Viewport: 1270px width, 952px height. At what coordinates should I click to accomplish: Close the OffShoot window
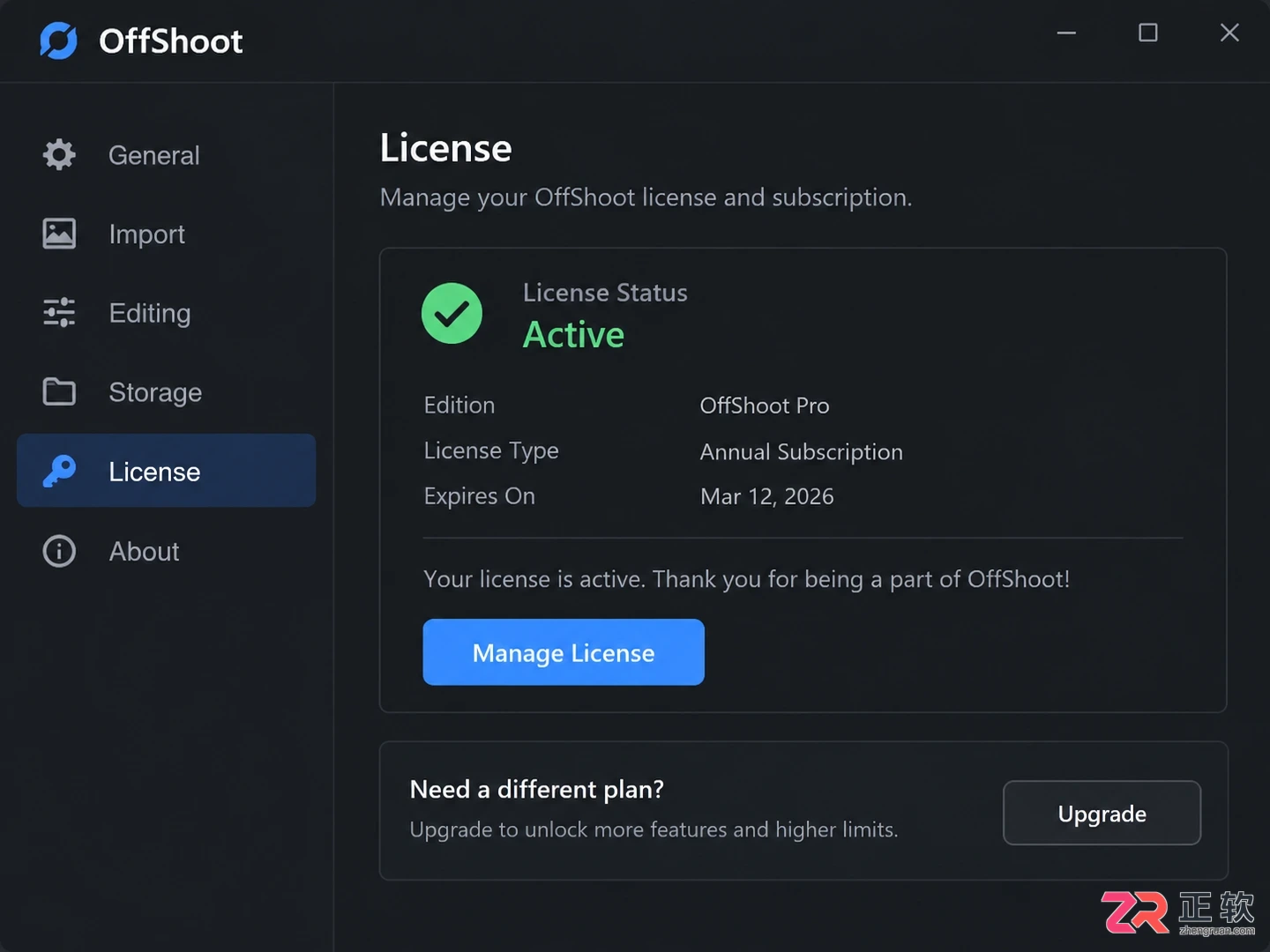coord(1229,33)
